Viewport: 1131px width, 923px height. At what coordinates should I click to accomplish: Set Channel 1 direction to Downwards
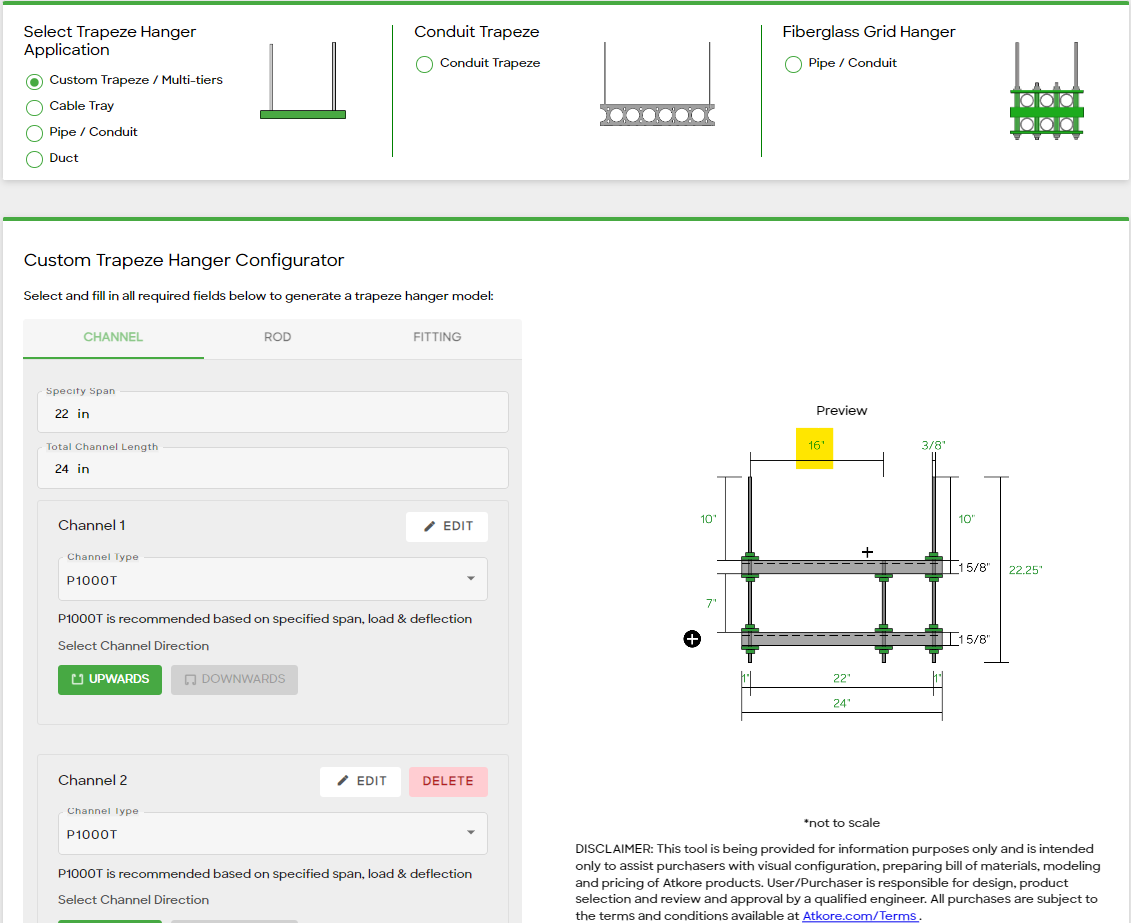(x=234, y=679)
